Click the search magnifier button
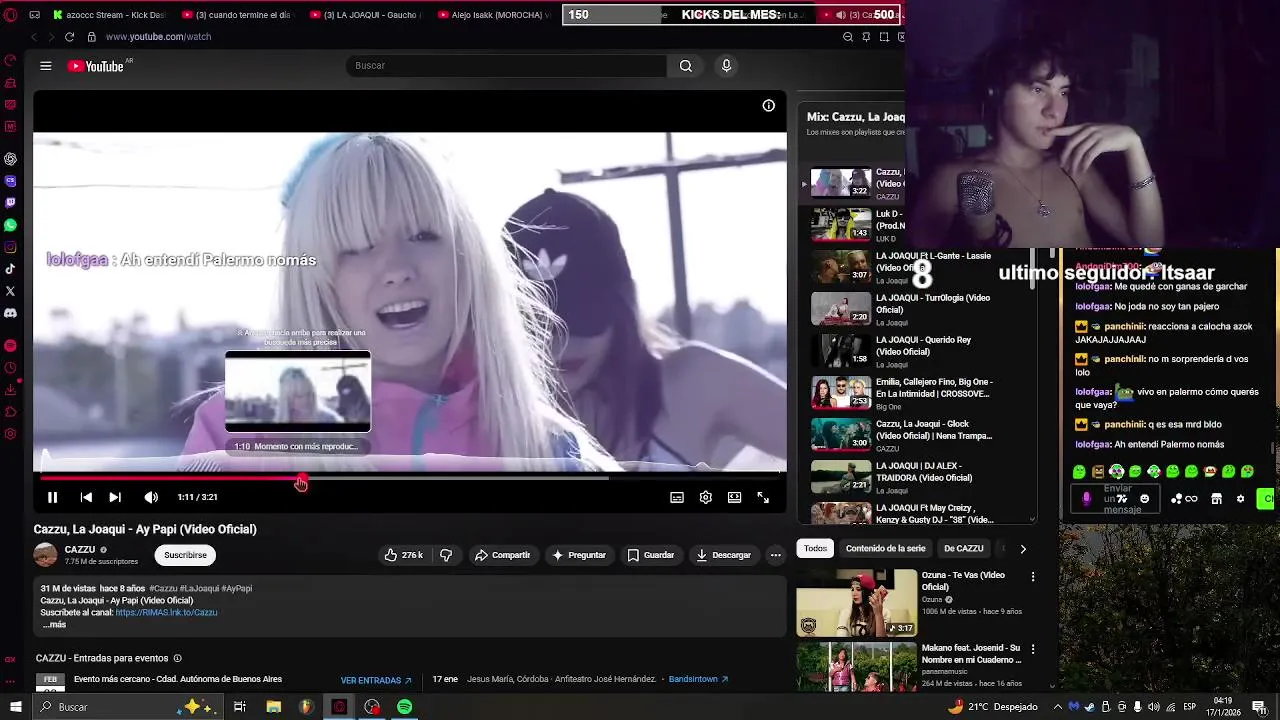This screenshot has height=720, width=1280. coord(685,66)
